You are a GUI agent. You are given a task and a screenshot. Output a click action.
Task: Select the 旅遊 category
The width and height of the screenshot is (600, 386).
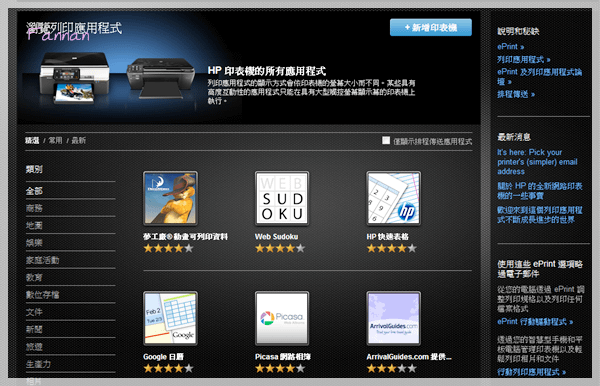(x=34, y=347)
